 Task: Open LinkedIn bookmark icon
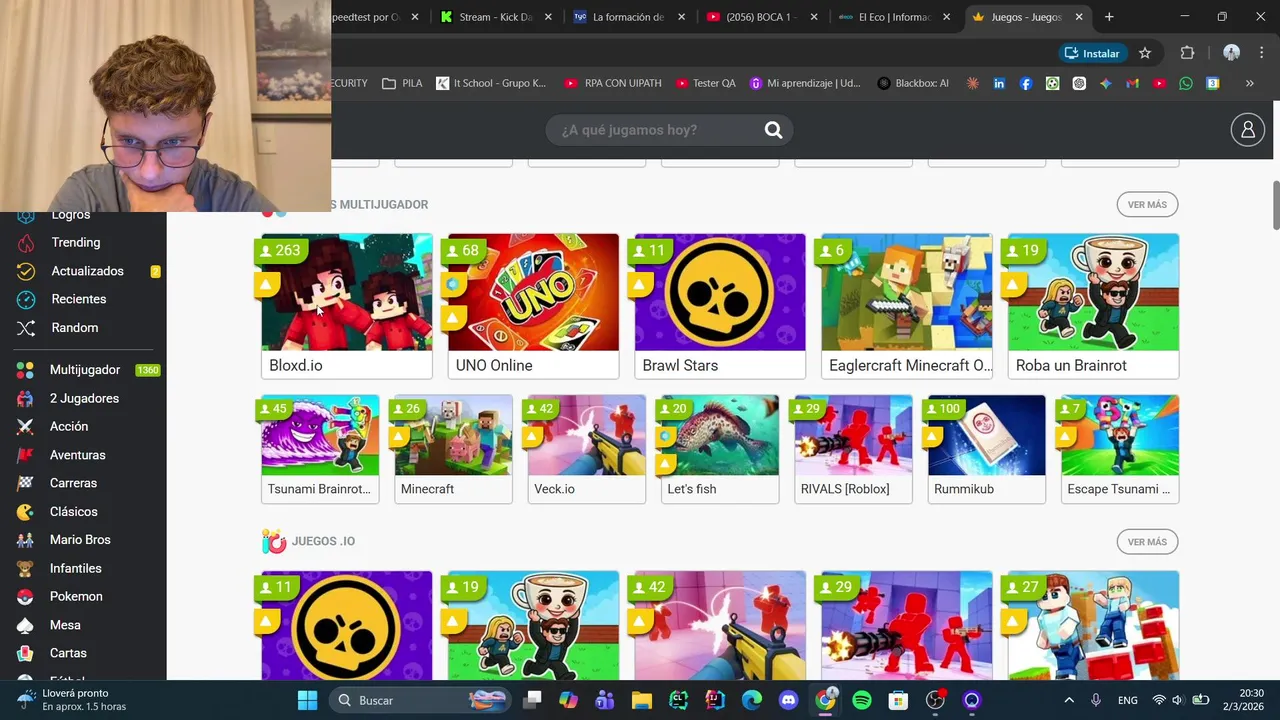click(x=999, y=84)
